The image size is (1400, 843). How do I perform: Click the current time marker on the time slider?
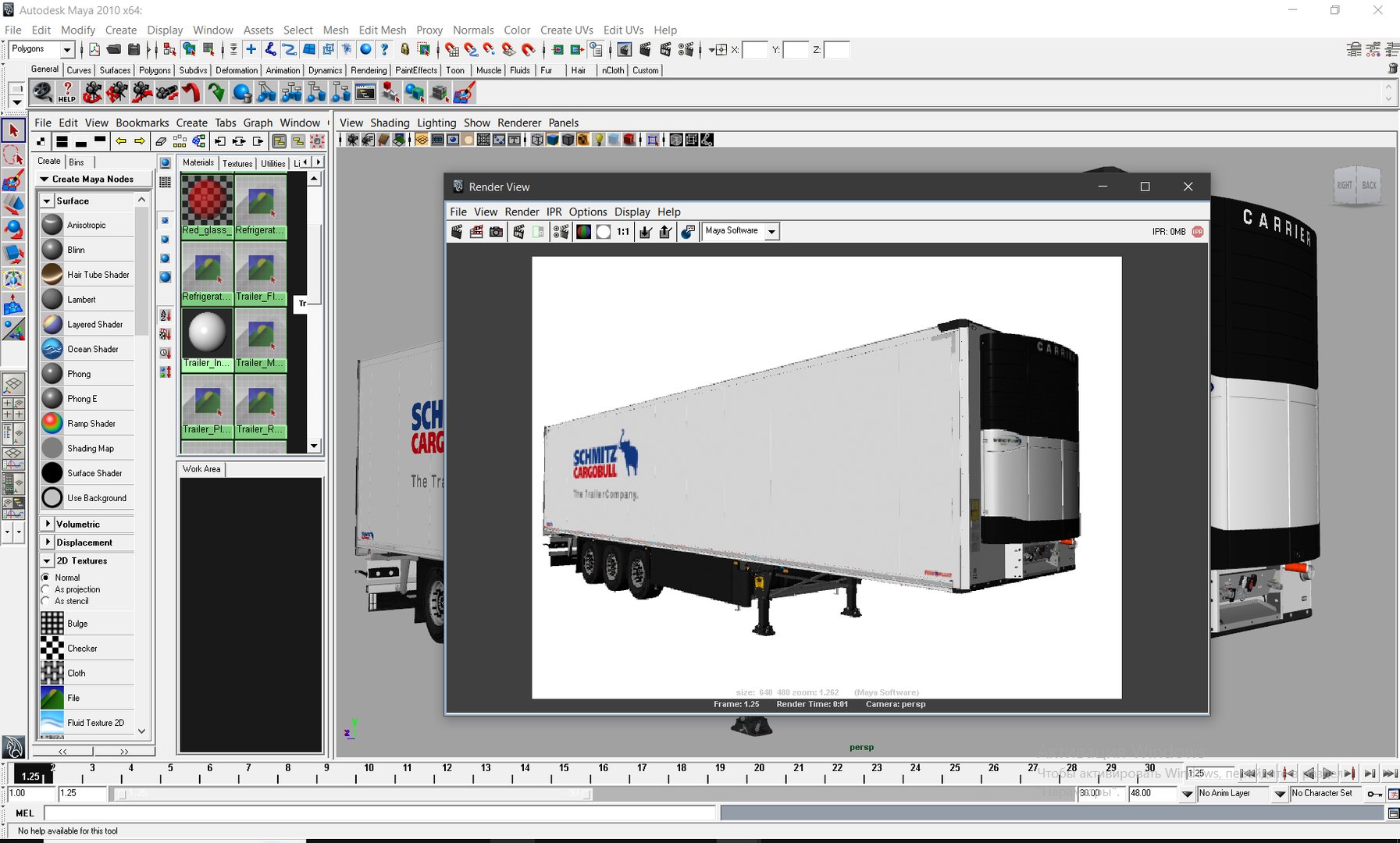pyautogui.click(x=32, y=774)
